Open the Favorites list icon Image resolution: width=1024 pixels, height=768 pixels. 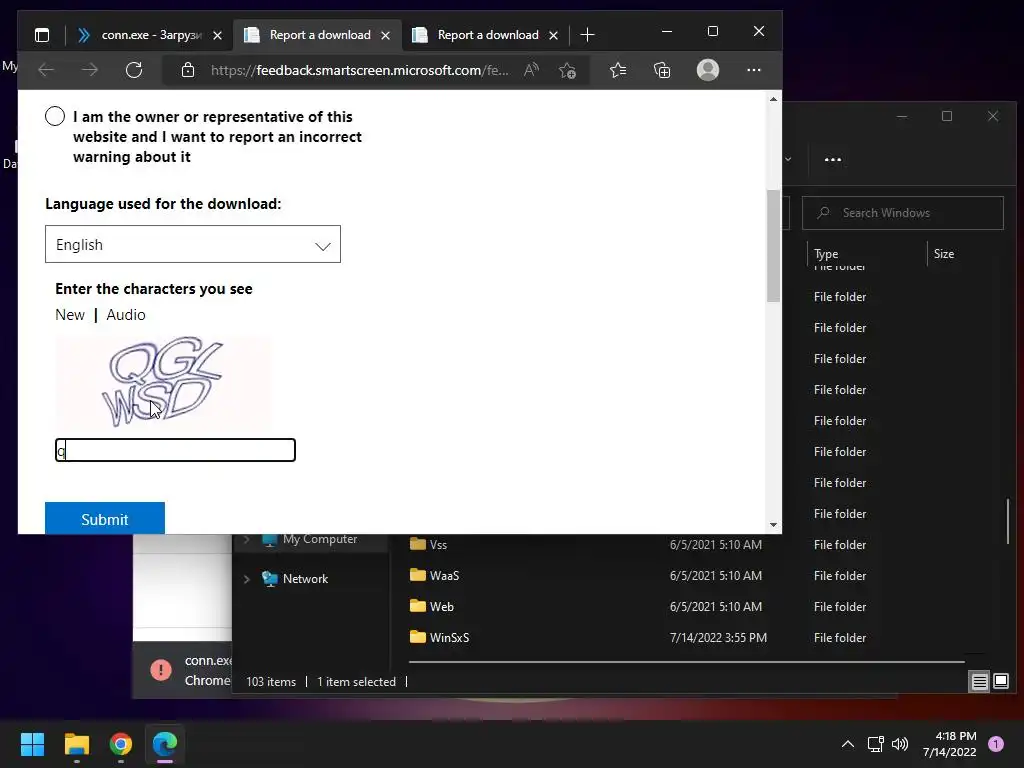click(x=618, y=70)
